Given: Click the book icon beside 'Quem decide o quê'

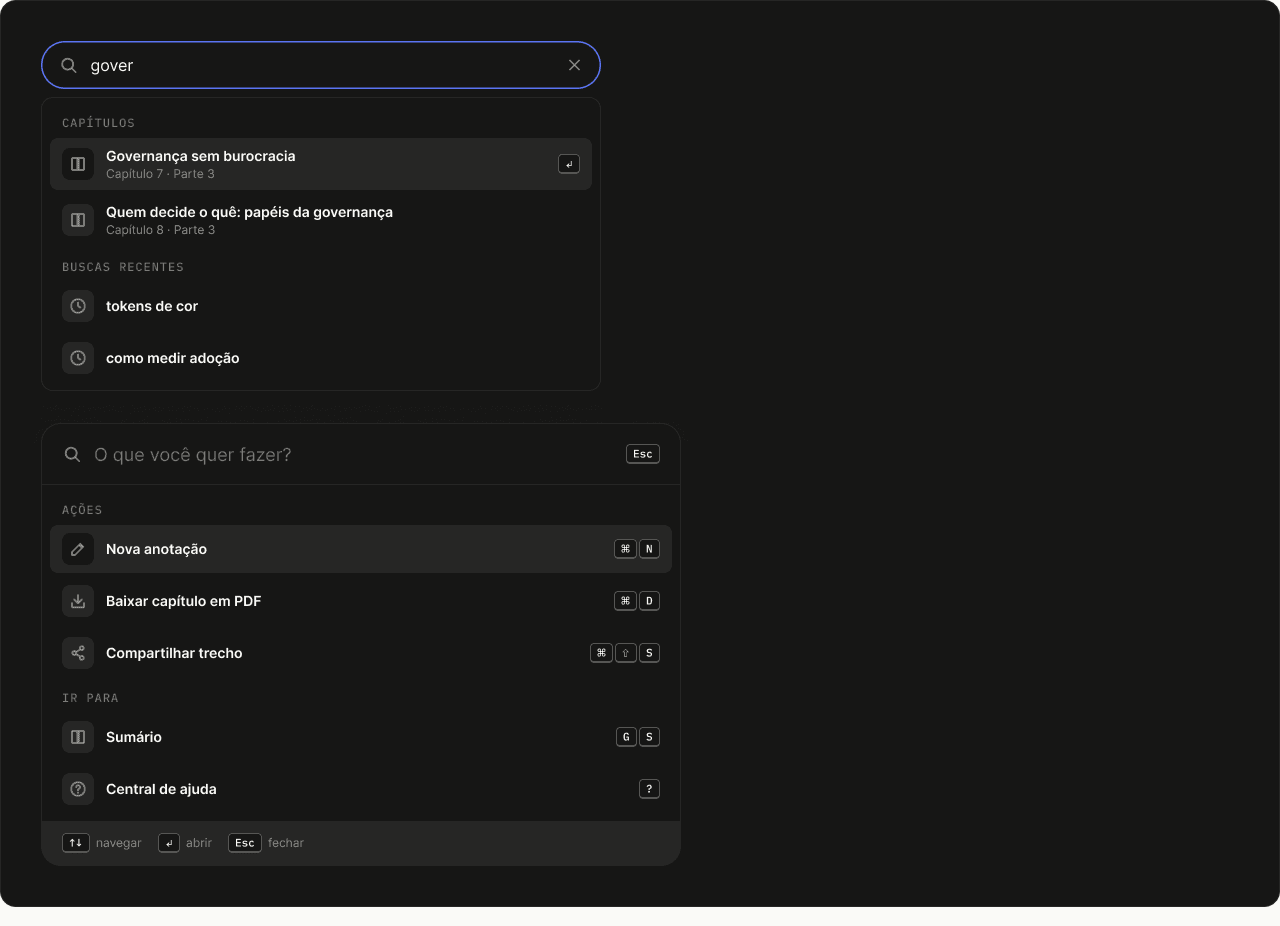Looking at the screenshot, I should pos(78,220).
